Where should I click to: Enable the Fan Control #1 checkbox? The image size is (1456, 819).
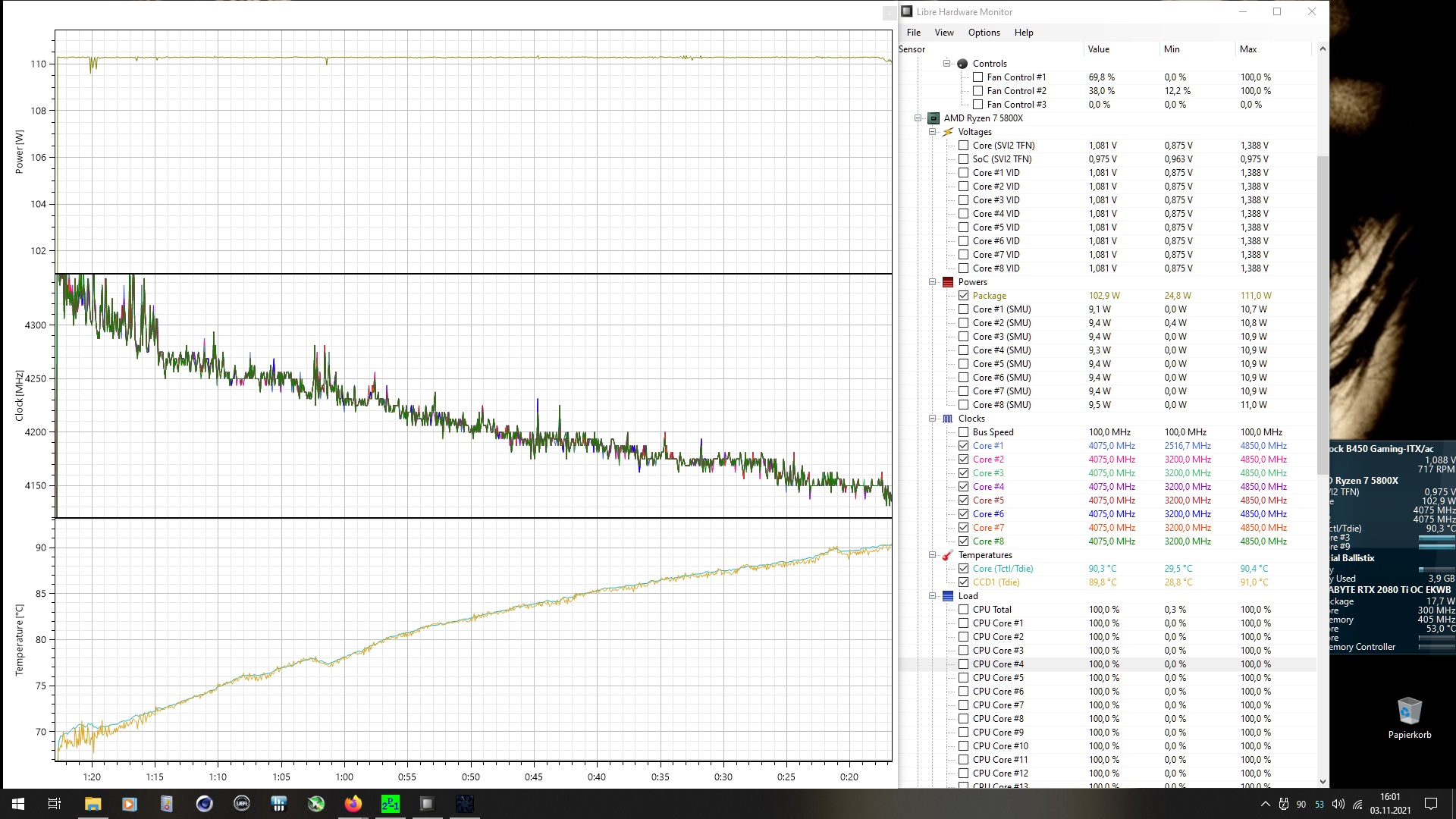[978, 77]
